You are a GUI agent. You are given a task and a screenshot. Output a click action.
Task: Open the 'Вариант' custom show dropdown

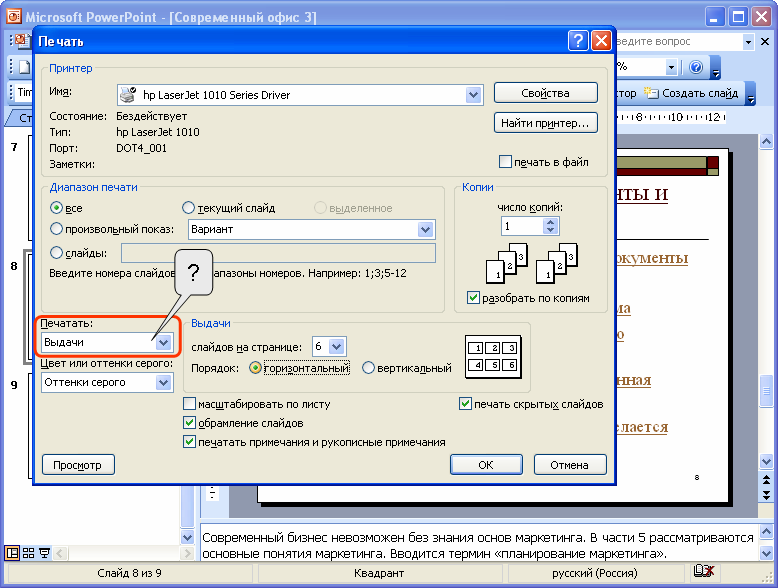pos(425,229)
